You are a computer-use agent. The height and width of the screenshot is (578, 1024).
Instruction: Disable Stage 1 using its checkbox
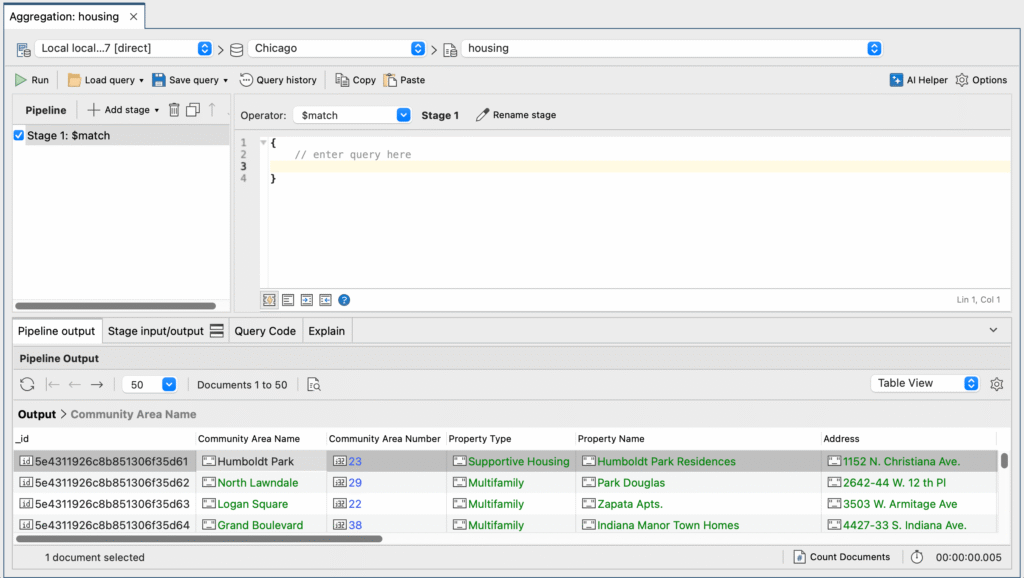point(17,135)
